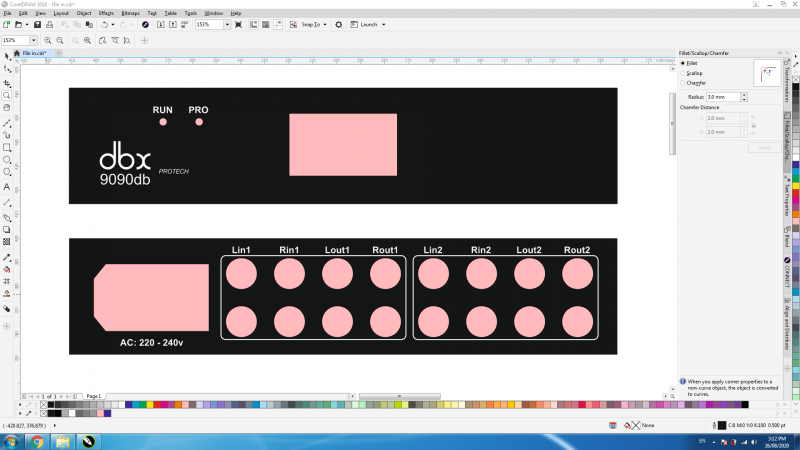Select the Text tool
Screen dimensions: 800x450
point(7,187)
